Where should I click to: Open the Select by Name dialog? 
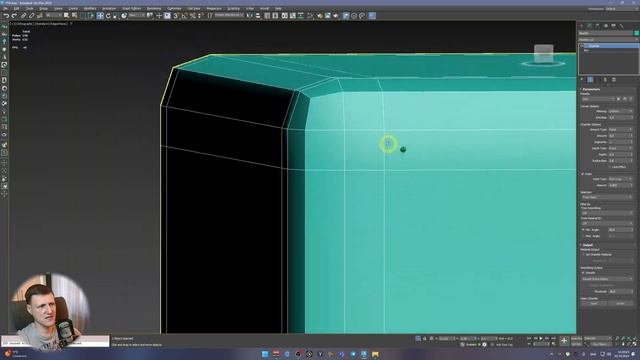(74, 16)
